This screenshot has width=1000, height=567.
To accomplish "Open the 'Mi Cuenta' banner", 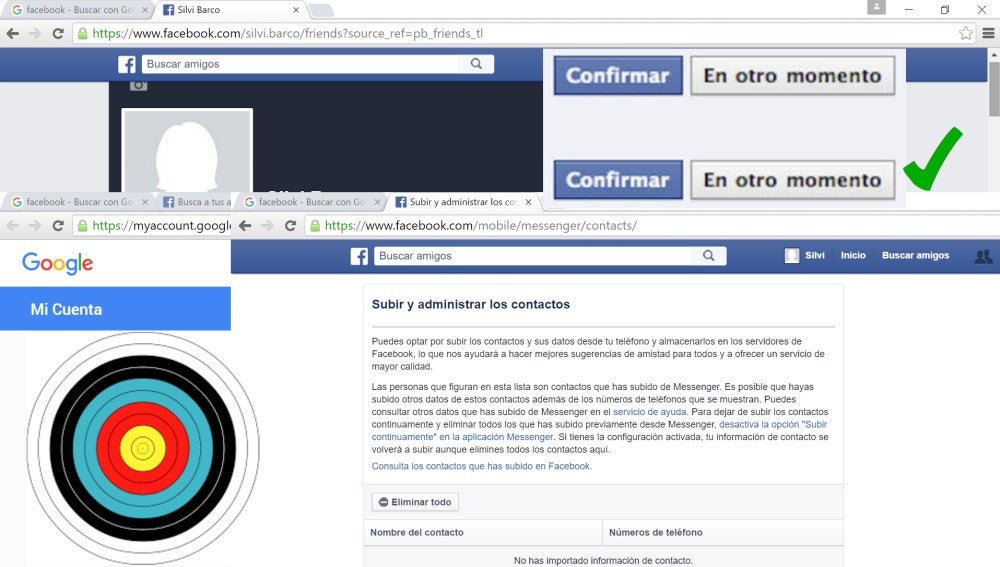I will pyautogui.click(x=115, y=309).
